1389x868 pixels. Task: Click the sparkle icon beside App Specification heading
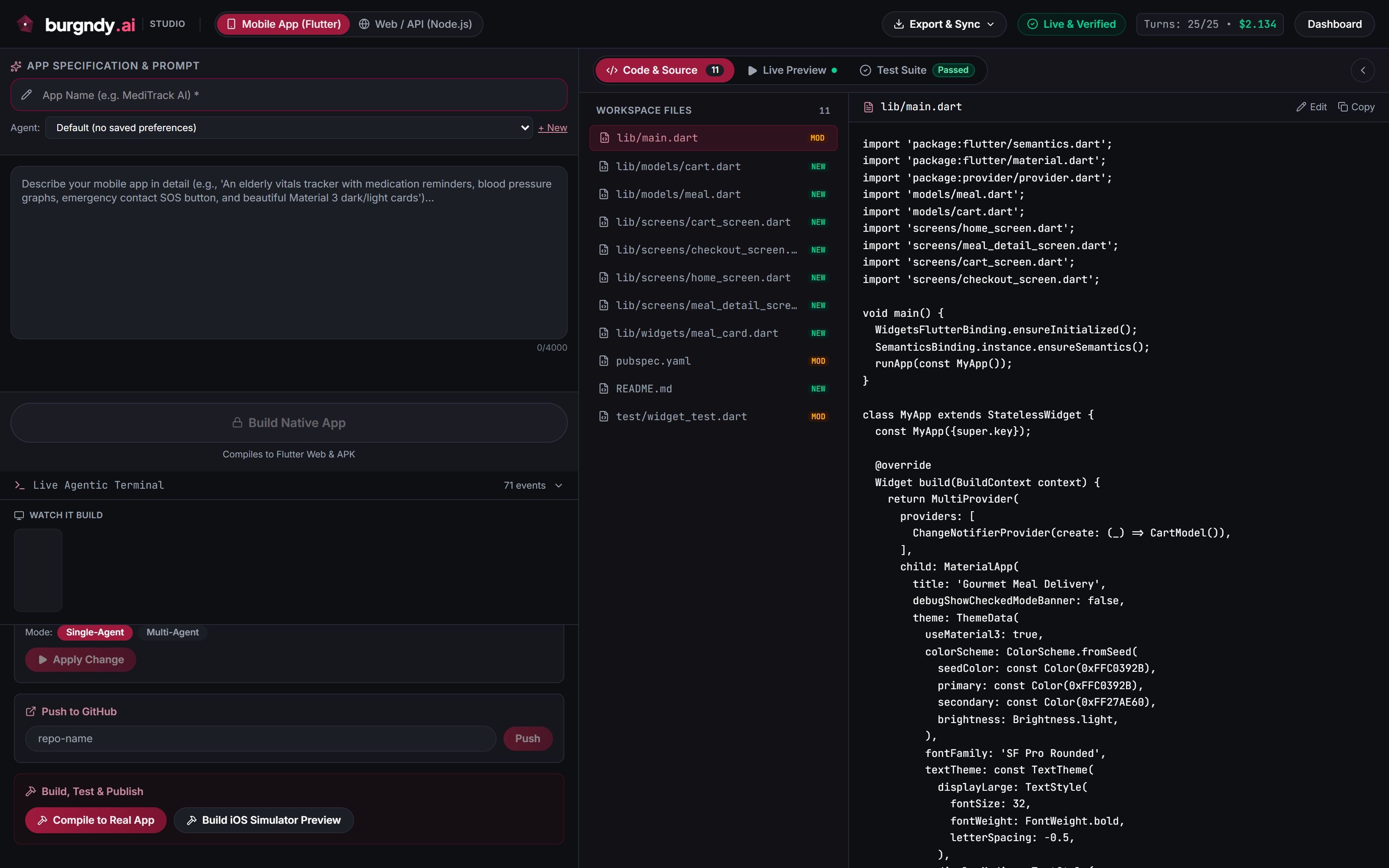16,66
